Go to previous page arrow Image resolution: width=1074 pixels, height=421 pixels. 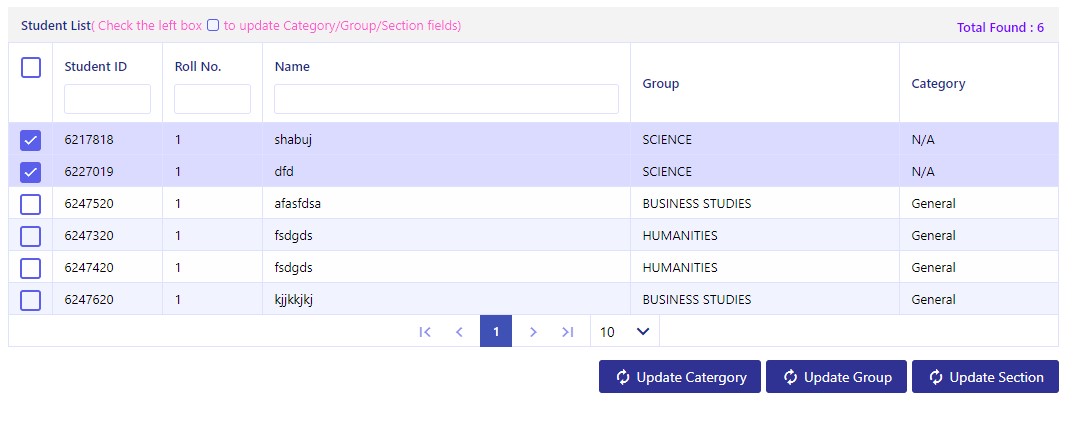460,332
